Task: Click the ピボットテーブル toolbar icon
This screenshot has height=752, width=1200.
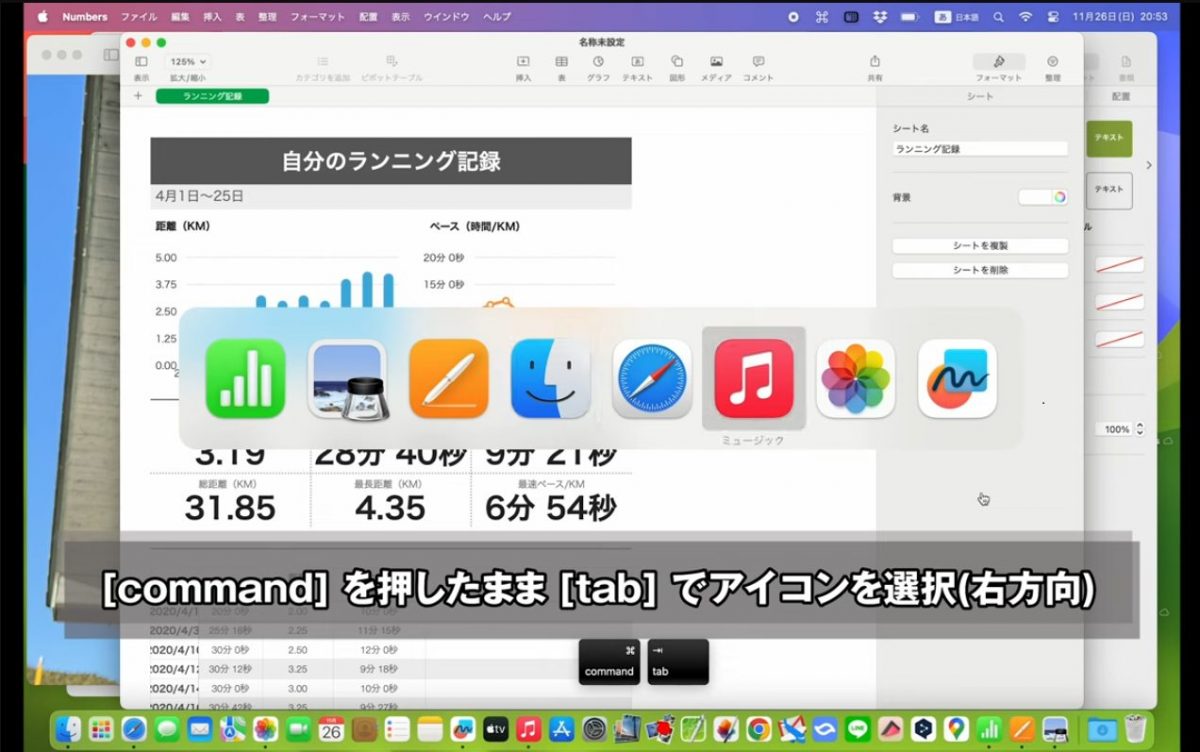Action: point(392,67)
